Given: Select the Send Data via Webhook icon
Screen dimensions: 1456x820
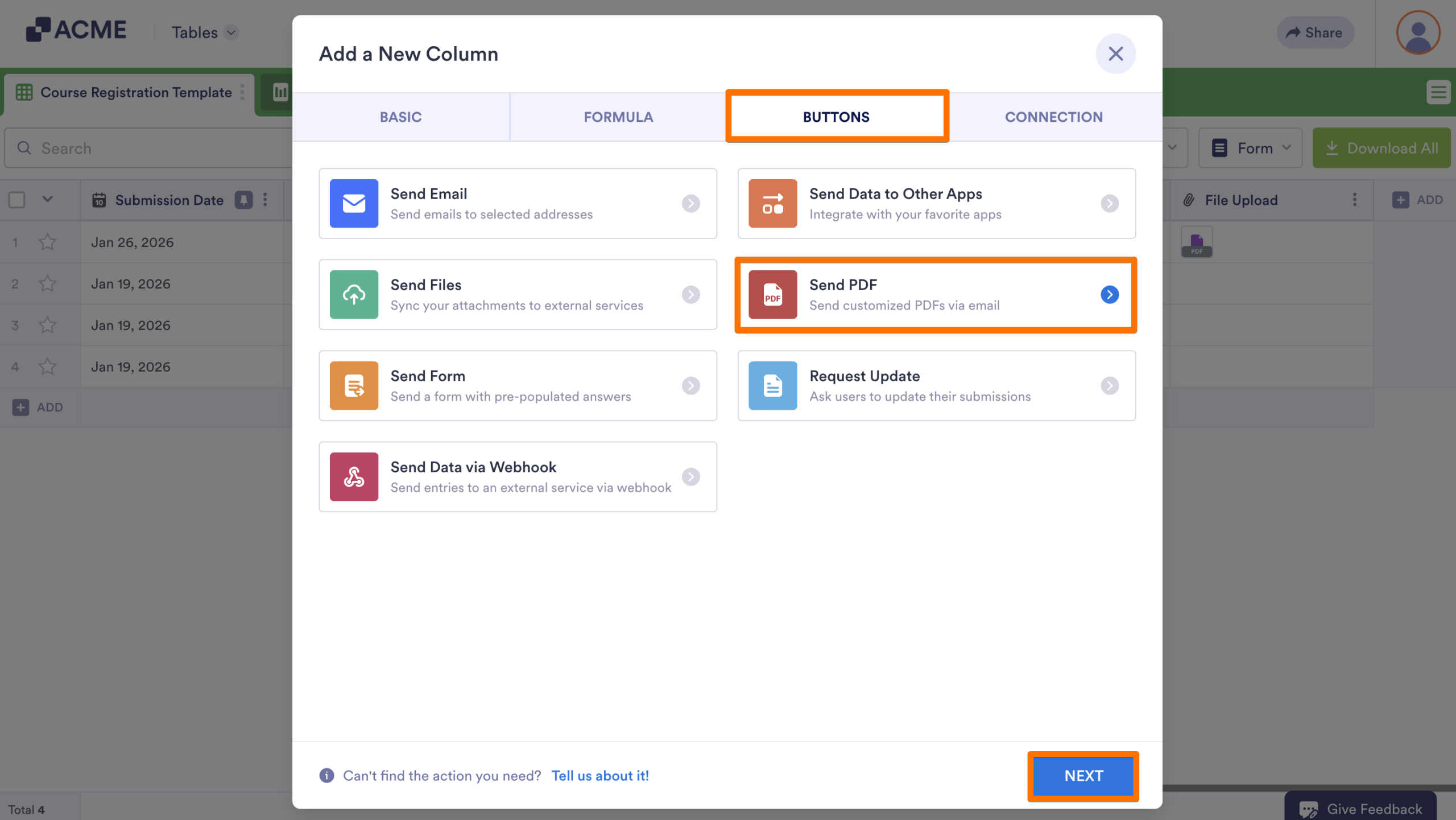Looking at the screenshot, I should click(354, 476).
